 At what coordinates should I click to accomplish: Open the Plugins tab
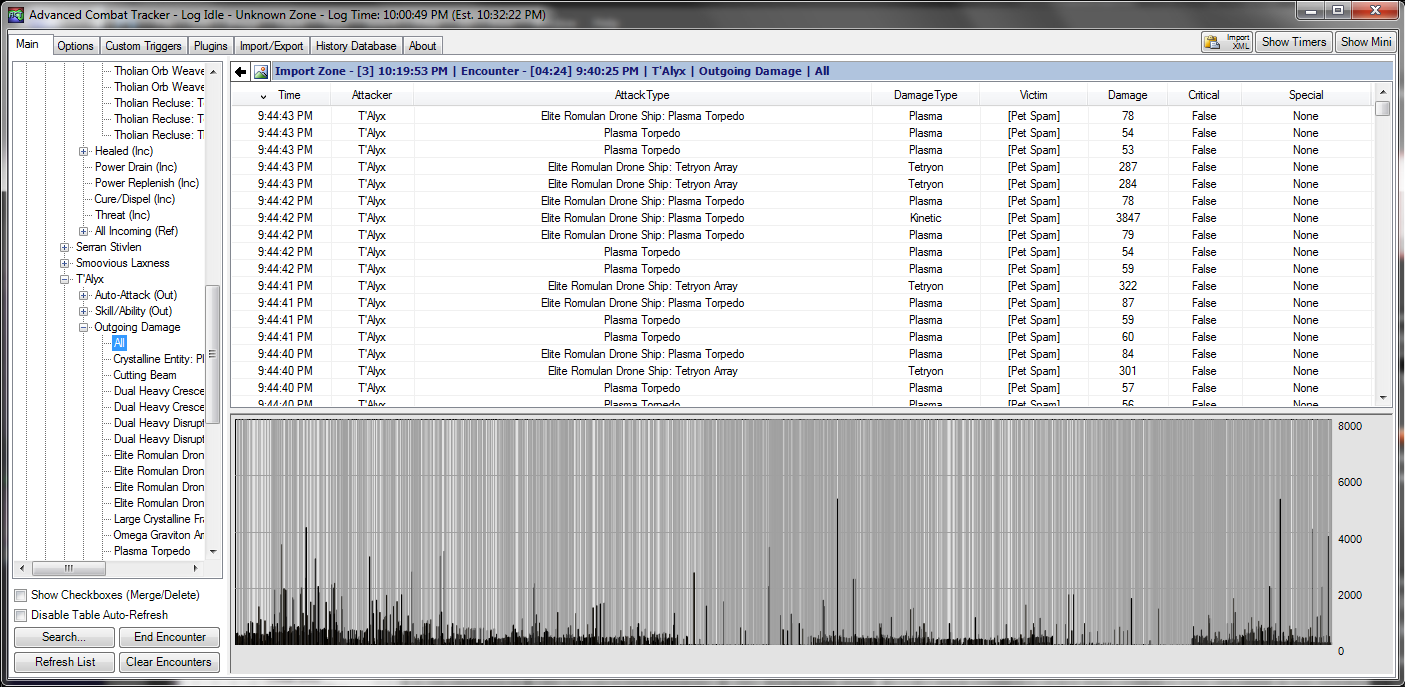pos(211,46)
